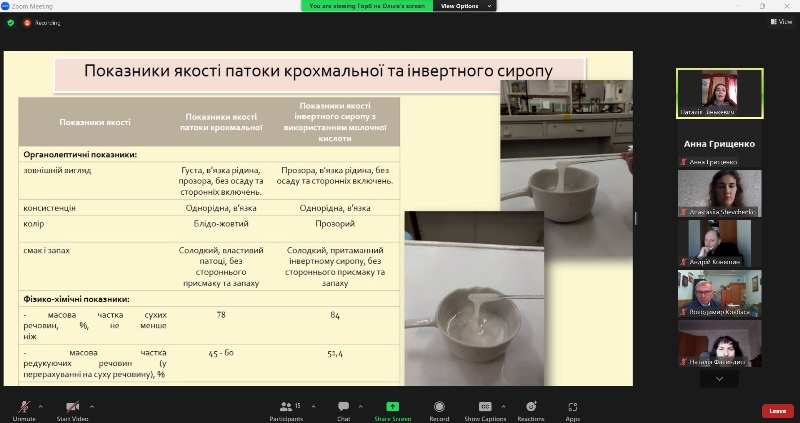The height and width of the screenshot is (423, 800).
Task: Click the value '84' in the table
Action: click(x=335, y=315)
